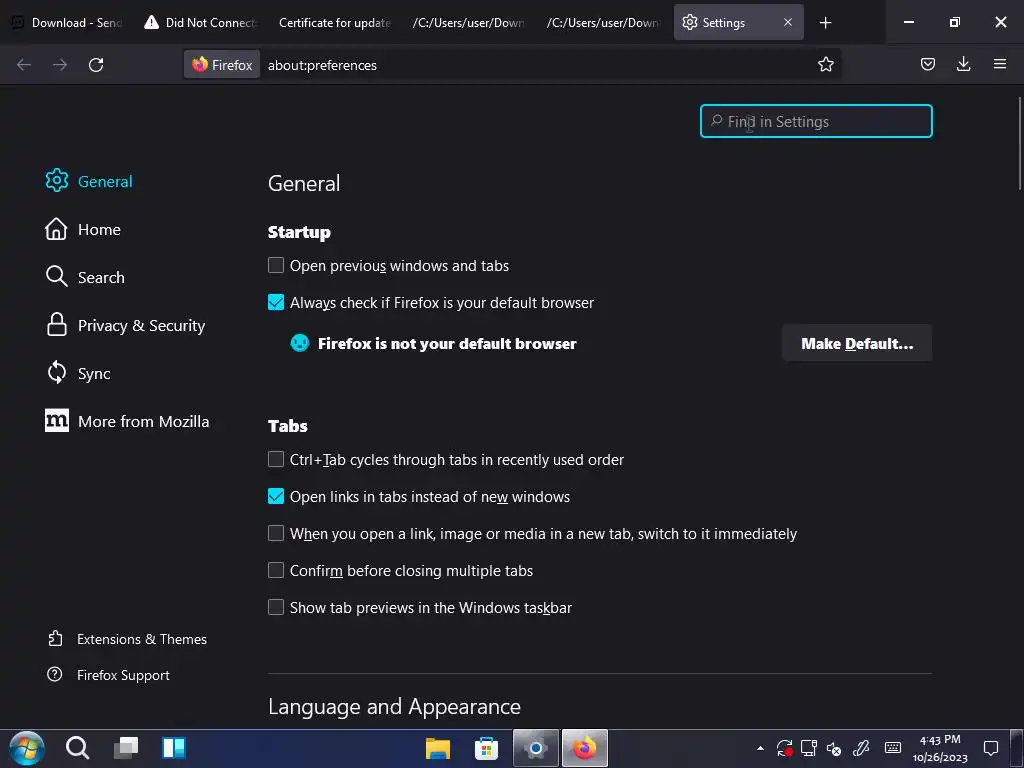Switch to first /C:/Users/user/Down tab
Screen dimensions: 1024x768
coord(468,23)
